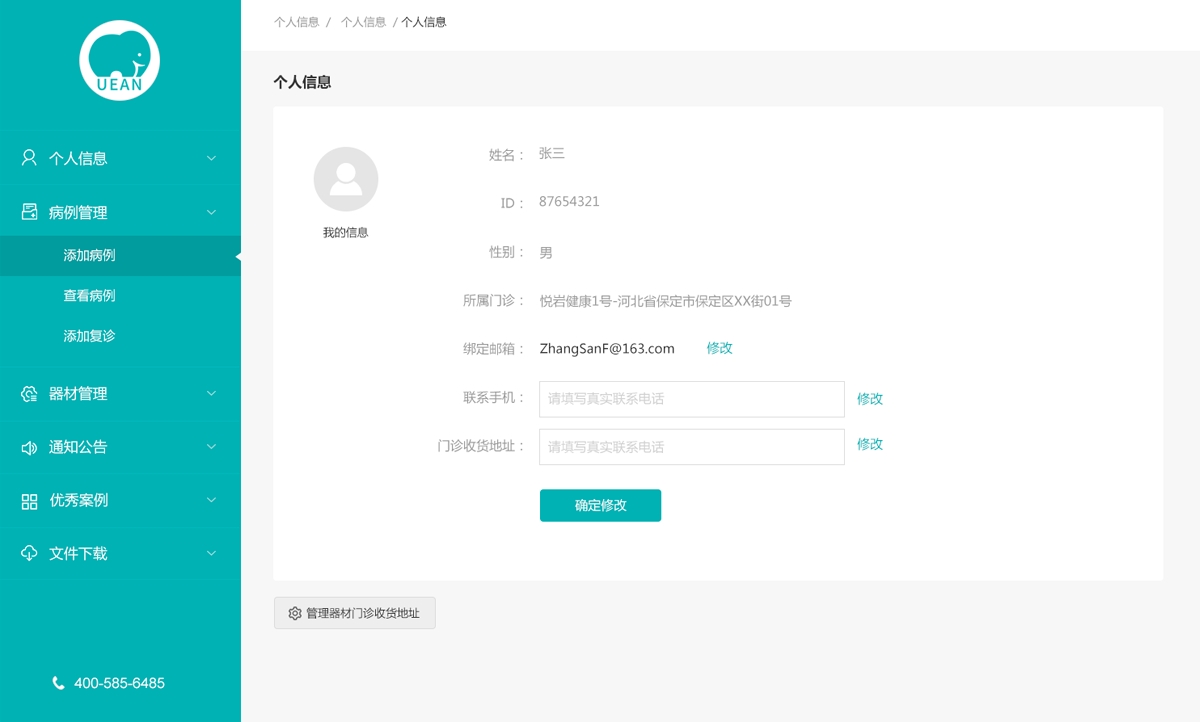Click the phone icon beside 400-585-6485
This screenshot has height=722, width=1200.
(x=58, y=683)
